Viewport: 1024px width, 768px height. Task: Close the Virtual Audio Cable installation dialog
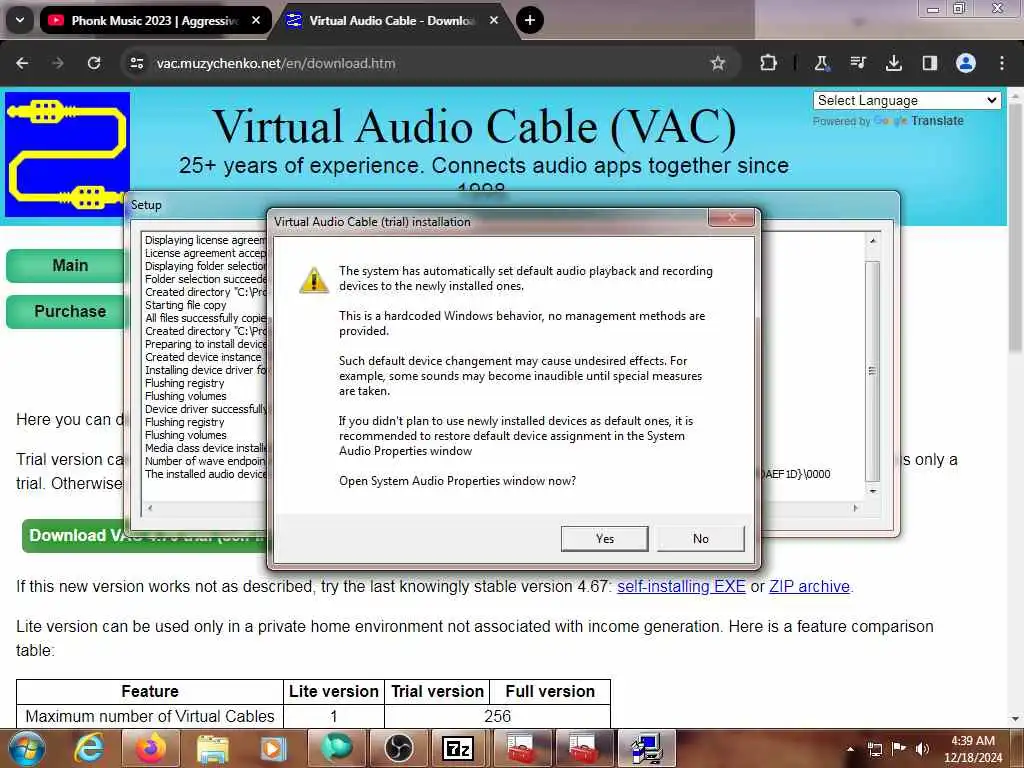pos(731,217)
